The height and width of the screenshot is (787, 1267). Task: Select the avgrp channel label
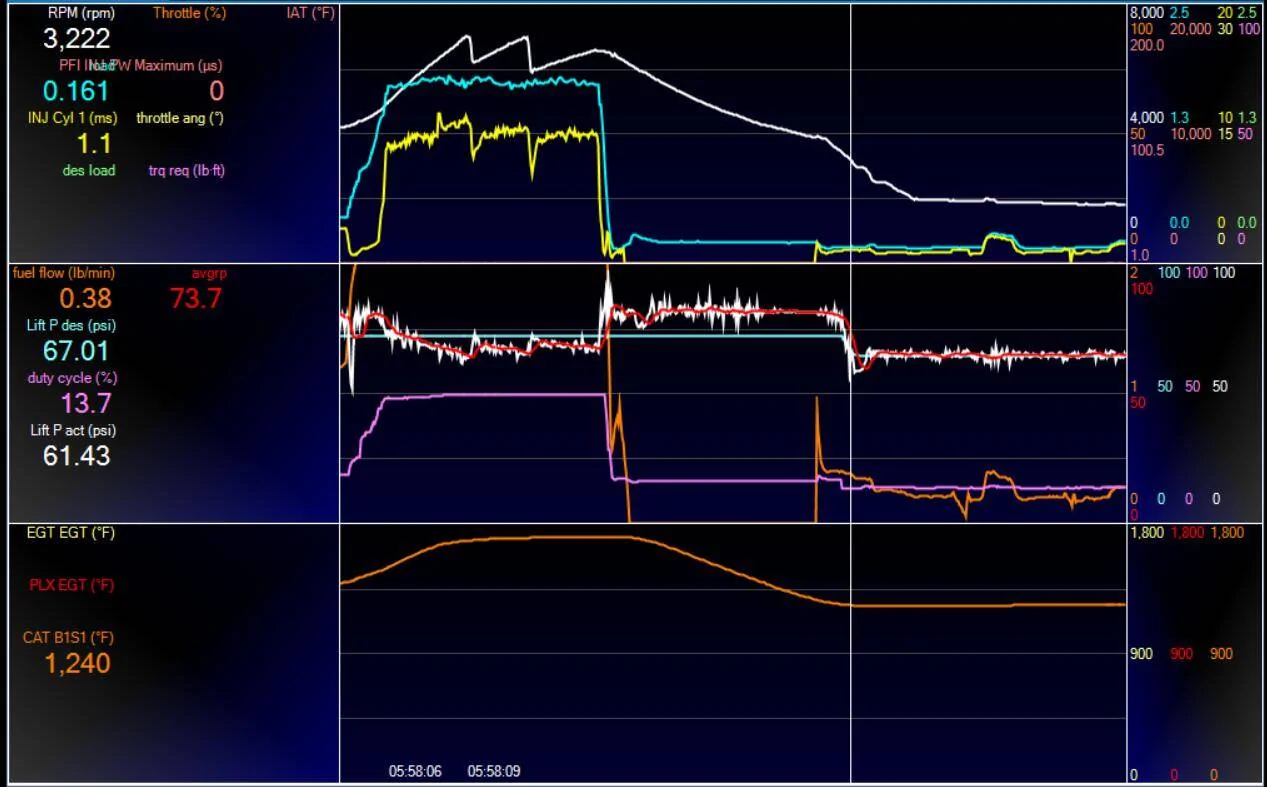pyautogui.click(x=209, y=272)
